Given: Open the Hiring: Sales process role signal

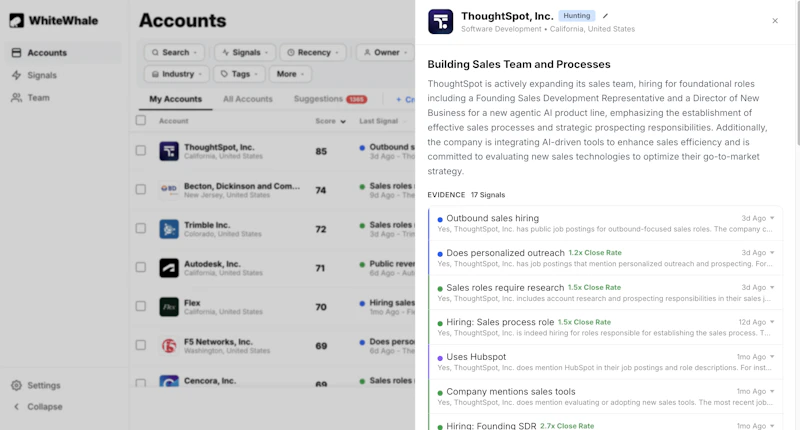Looking at the screenshot, I should (x=606, y=327).
